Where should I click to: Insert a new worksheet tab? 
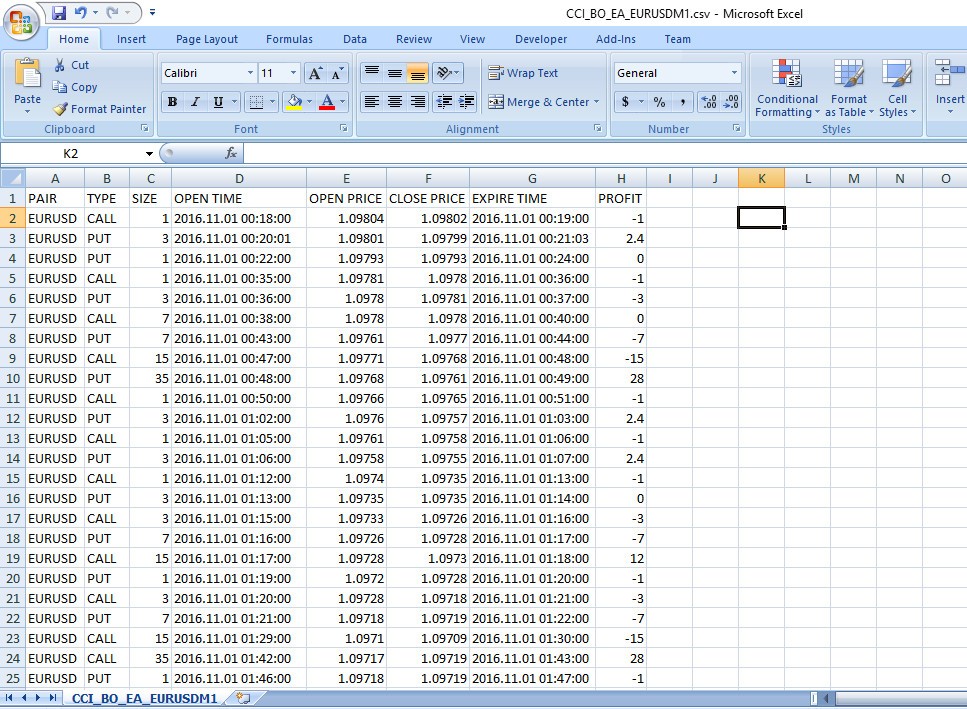click(244, 698)
